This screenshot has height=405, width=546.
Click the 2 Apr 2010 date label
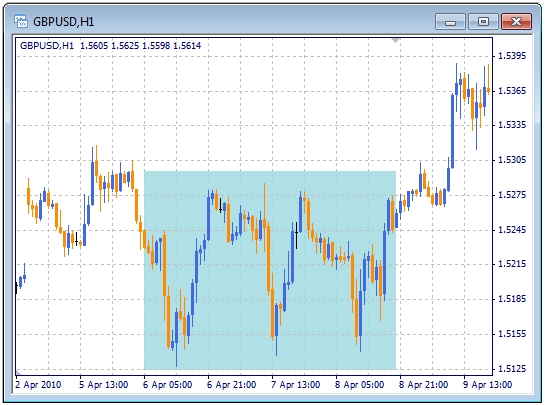point(38,385)
